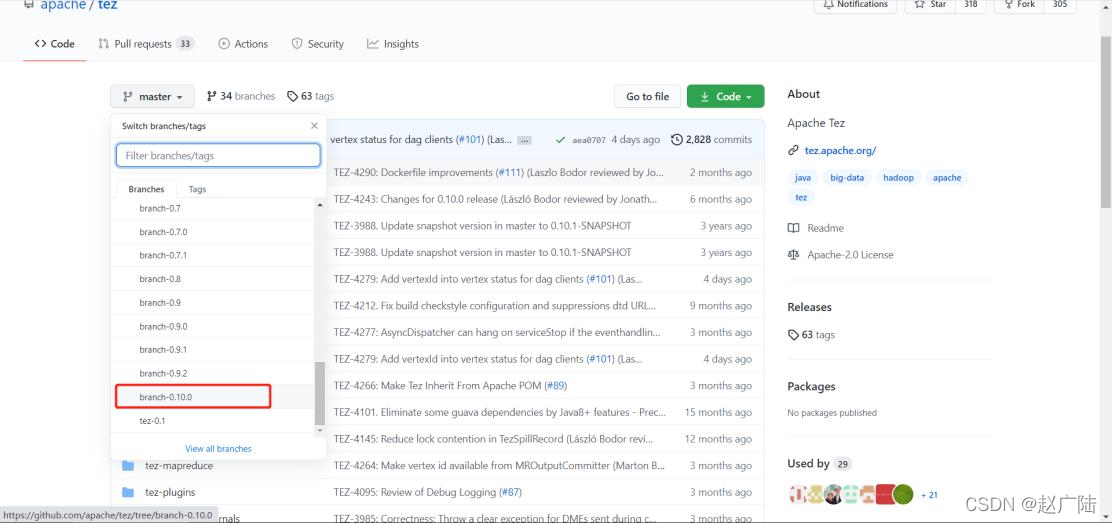Select branch-0.7 from the list
Screen dimensions: 1112x523
coord(213,209)
